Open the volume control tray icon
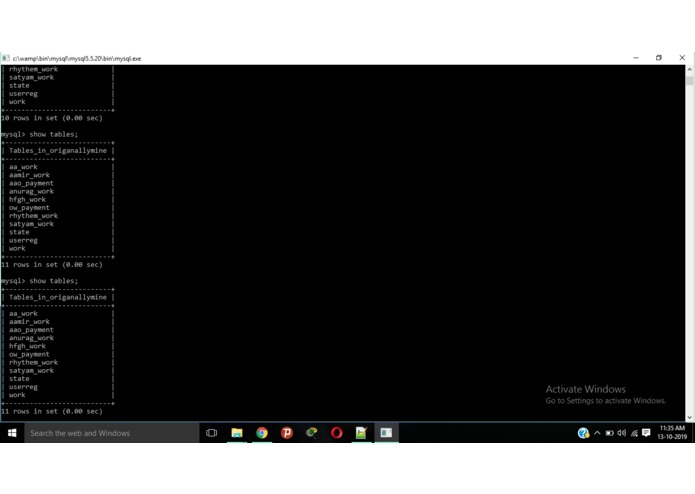 tap(621, 433)
